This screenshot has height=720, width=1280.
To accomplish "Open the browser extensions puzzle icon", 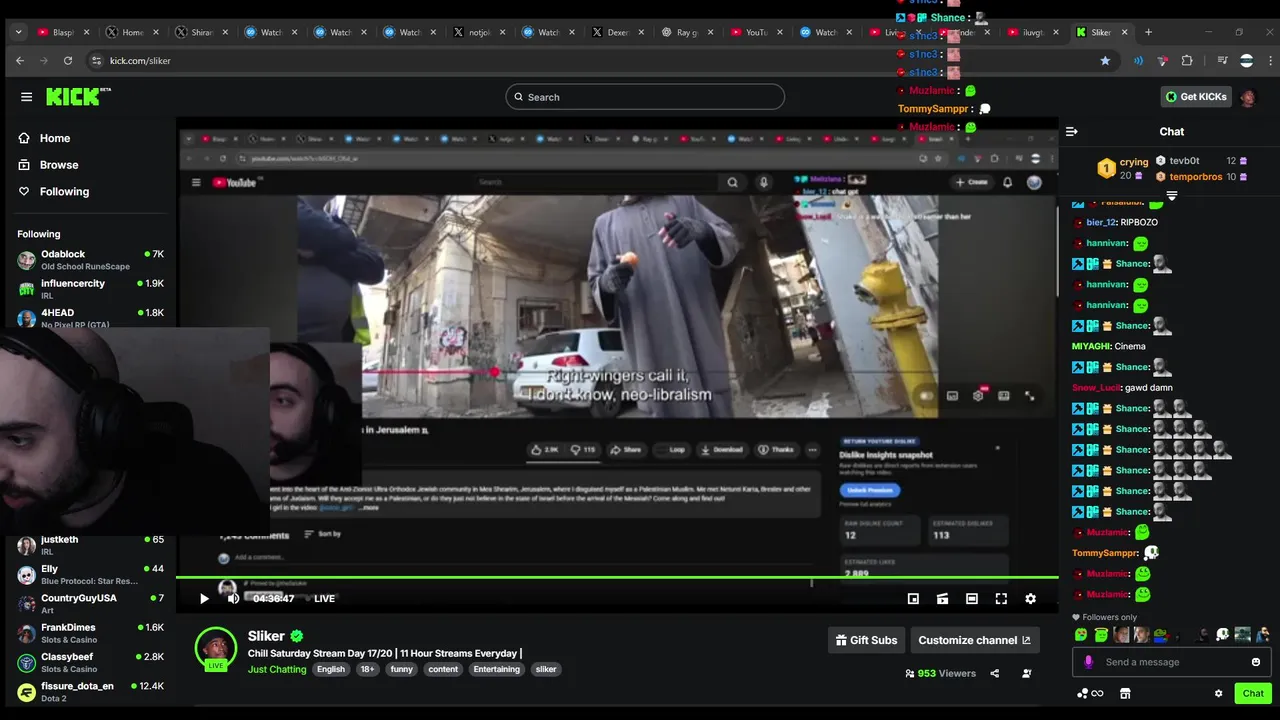I will tap(1187, 60).
